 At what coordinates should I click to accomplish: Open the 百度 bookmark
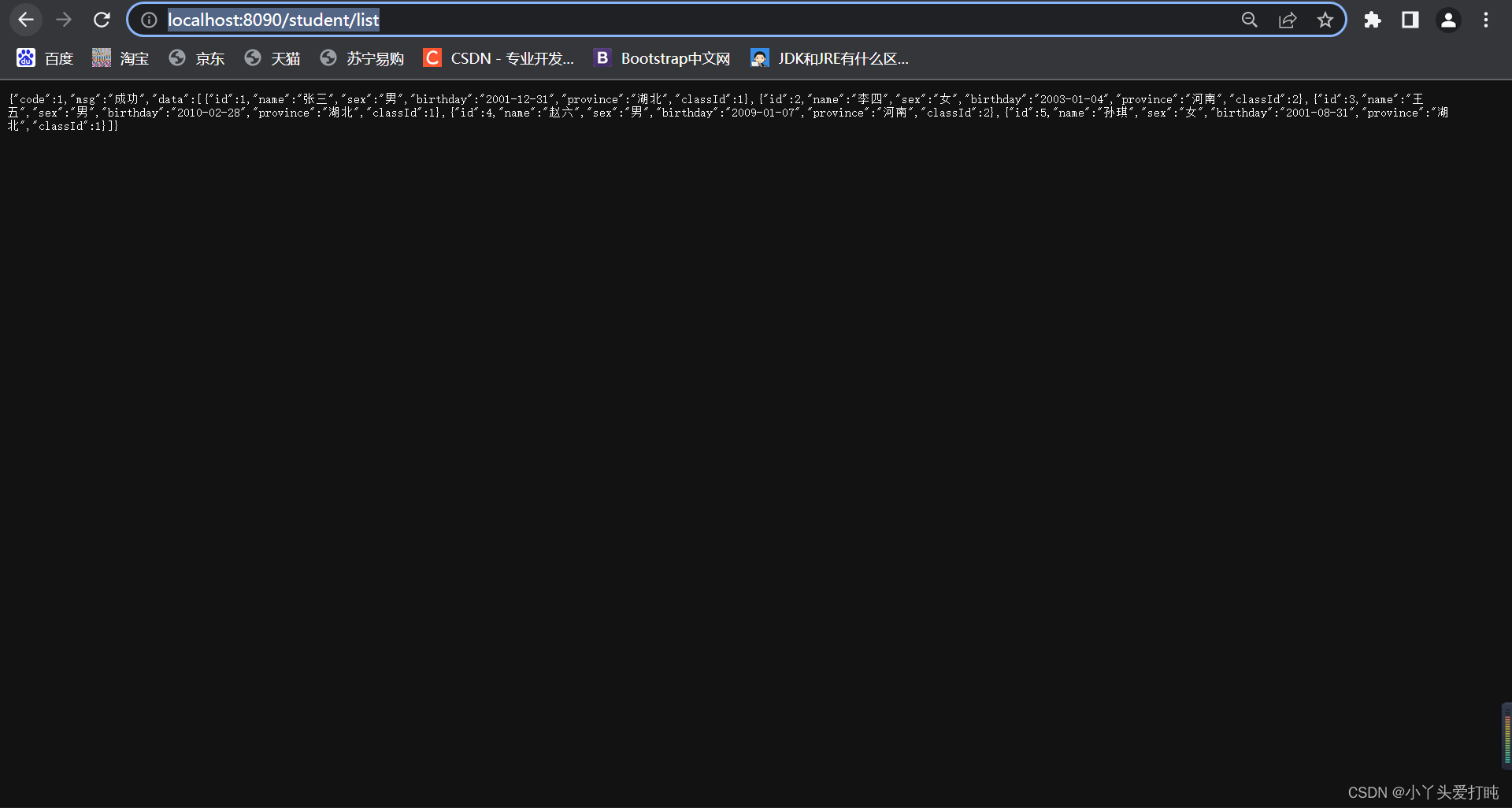pos(45,58)
